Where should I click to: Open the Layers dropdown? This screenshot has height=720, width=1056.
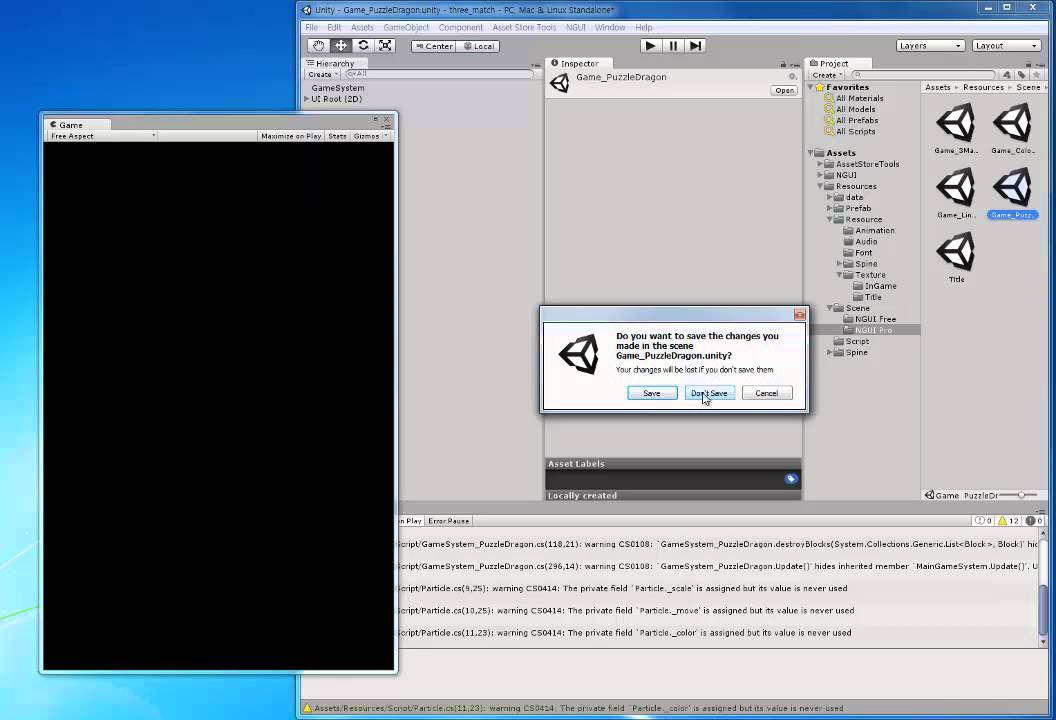pyautogui.click(x=930, y=46)
